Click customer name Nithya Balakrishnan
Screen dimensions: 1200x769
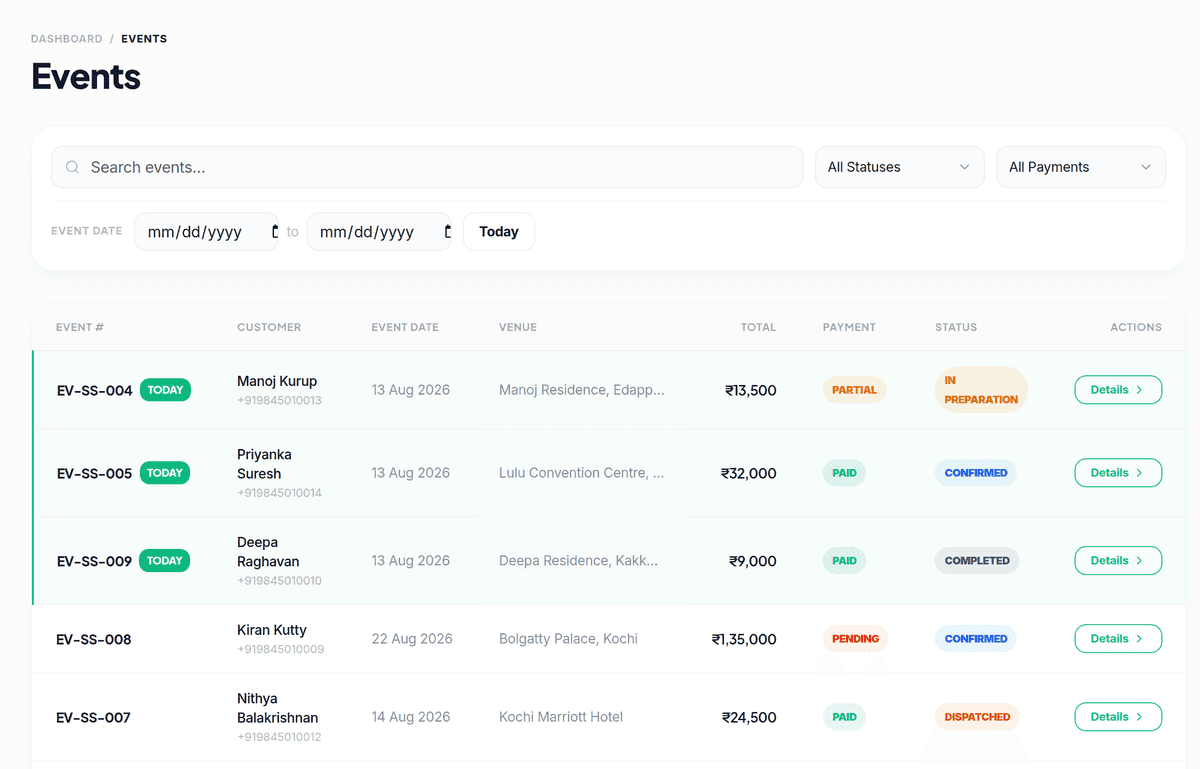coord(278,708)
